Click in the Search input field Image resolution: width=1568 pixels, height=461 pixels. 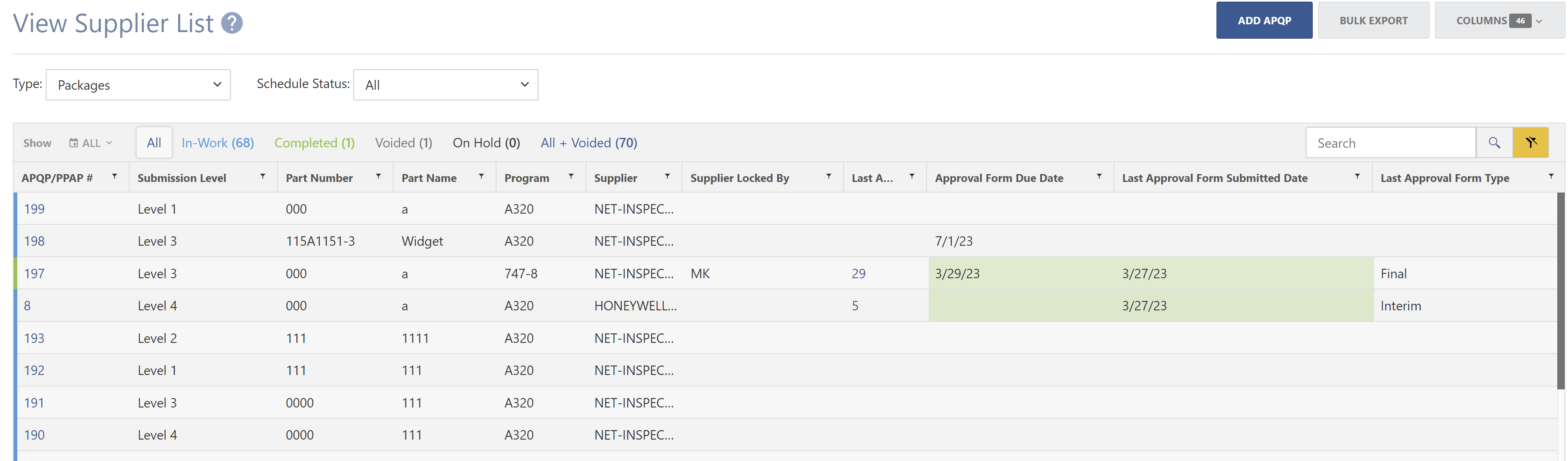click(1391, 142)
